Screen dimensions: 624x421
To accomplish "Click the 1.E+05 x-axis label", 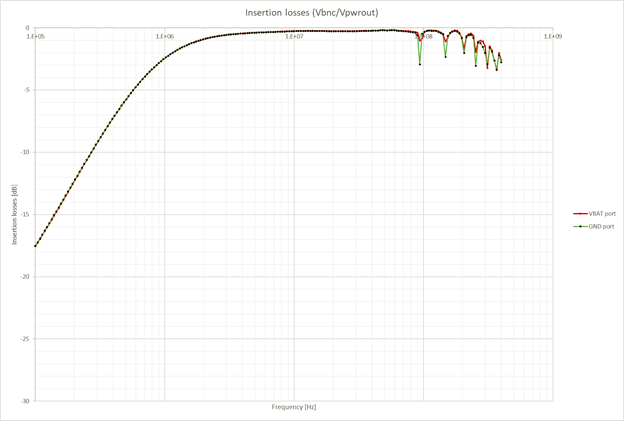I will [x=36, y=37].
